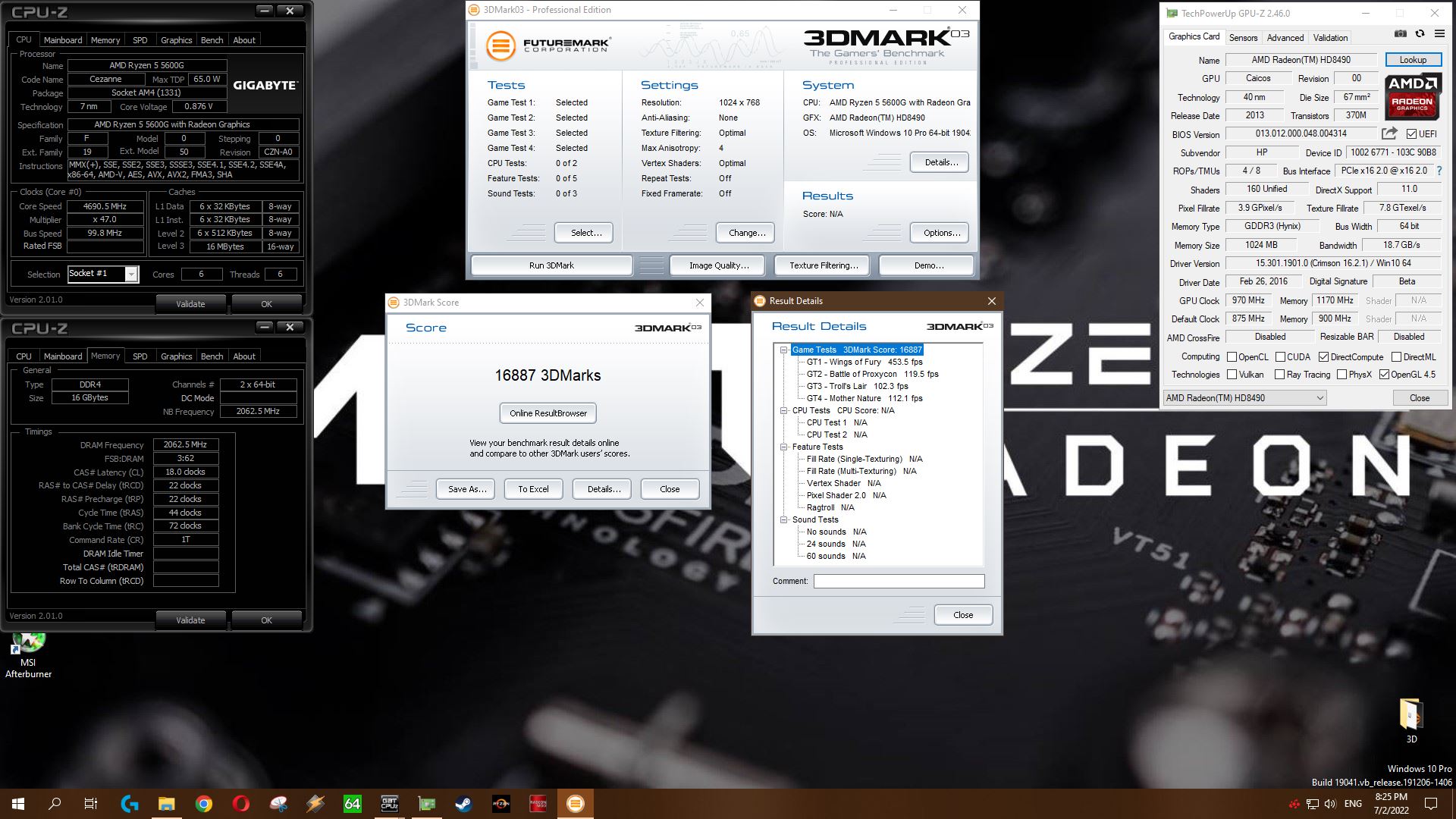Viewport: 1456px width, 819px height.
Task: Collapse the Game Tests tree node
Action: [784, 350]
